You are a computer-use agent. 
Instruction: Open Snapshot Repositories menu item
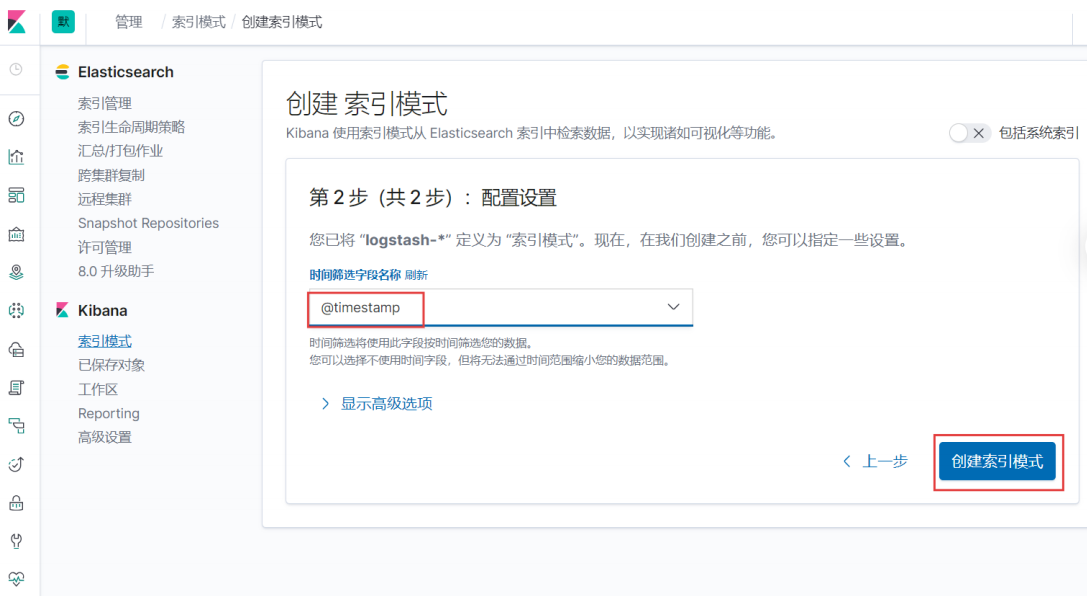pyautogui.click(x=148, y=223)
